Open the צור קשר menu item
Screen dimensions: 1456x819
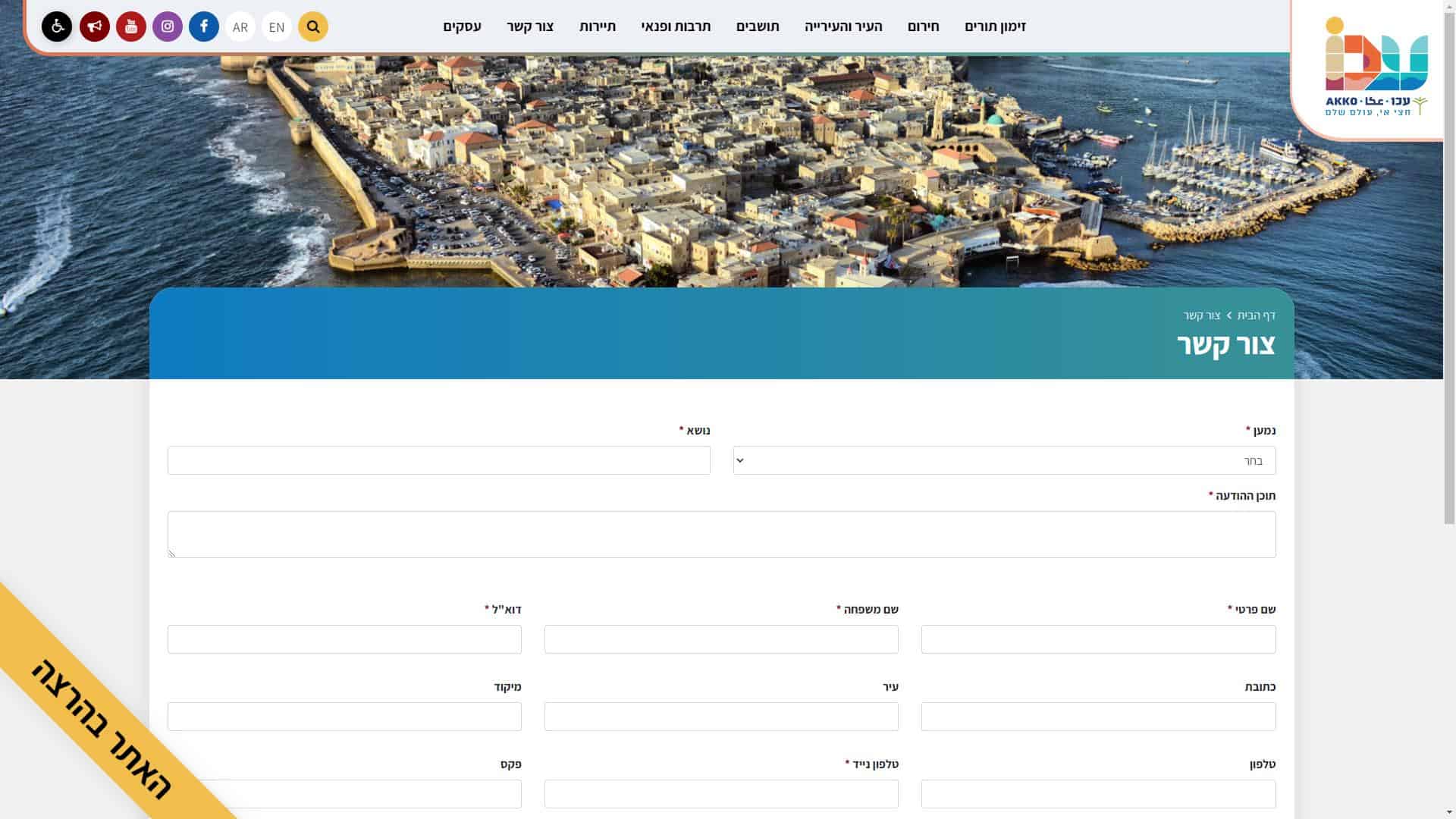click(x=530, y=27)
